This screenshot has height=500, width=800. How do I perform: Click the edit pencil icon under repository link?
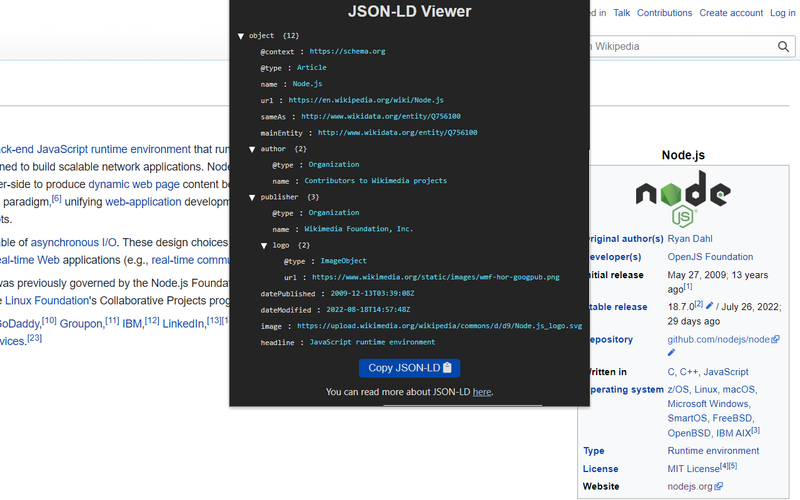[671, 353]
